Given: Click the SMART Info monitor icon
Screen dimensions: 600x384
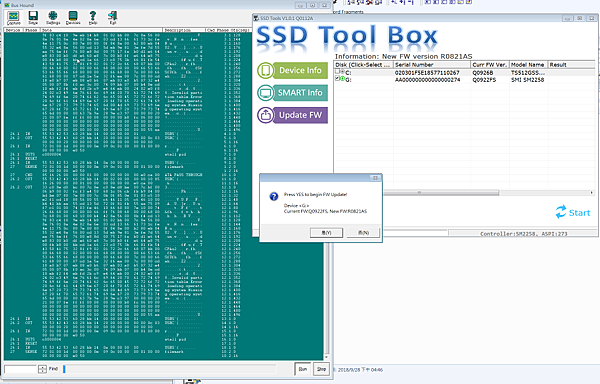Looking at the screenshot, I should [x=266, y=93].
